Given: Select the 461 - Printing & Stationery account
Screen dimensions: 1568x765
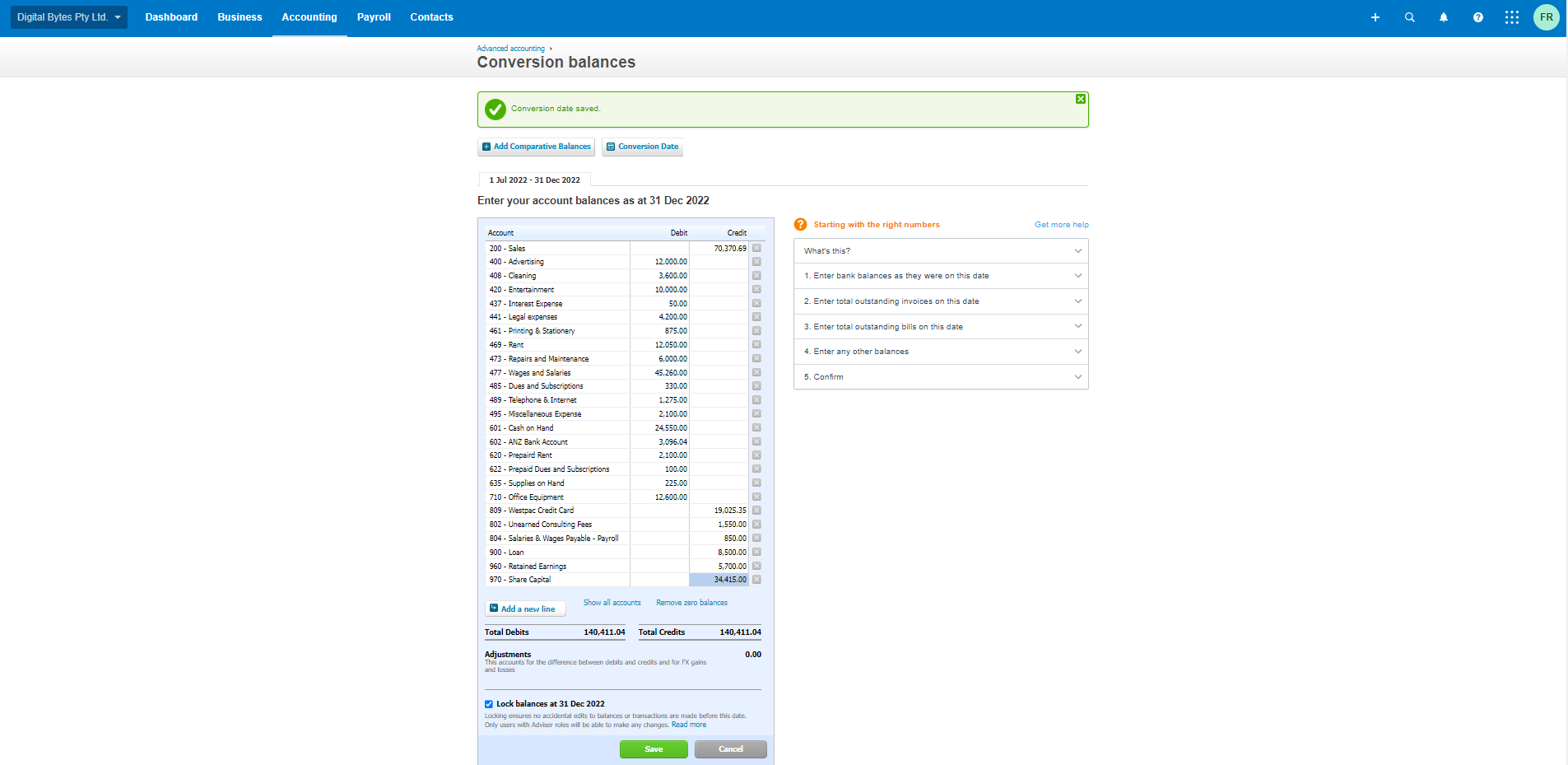Looking at the screenshot, I should click(x=558, y=331).
